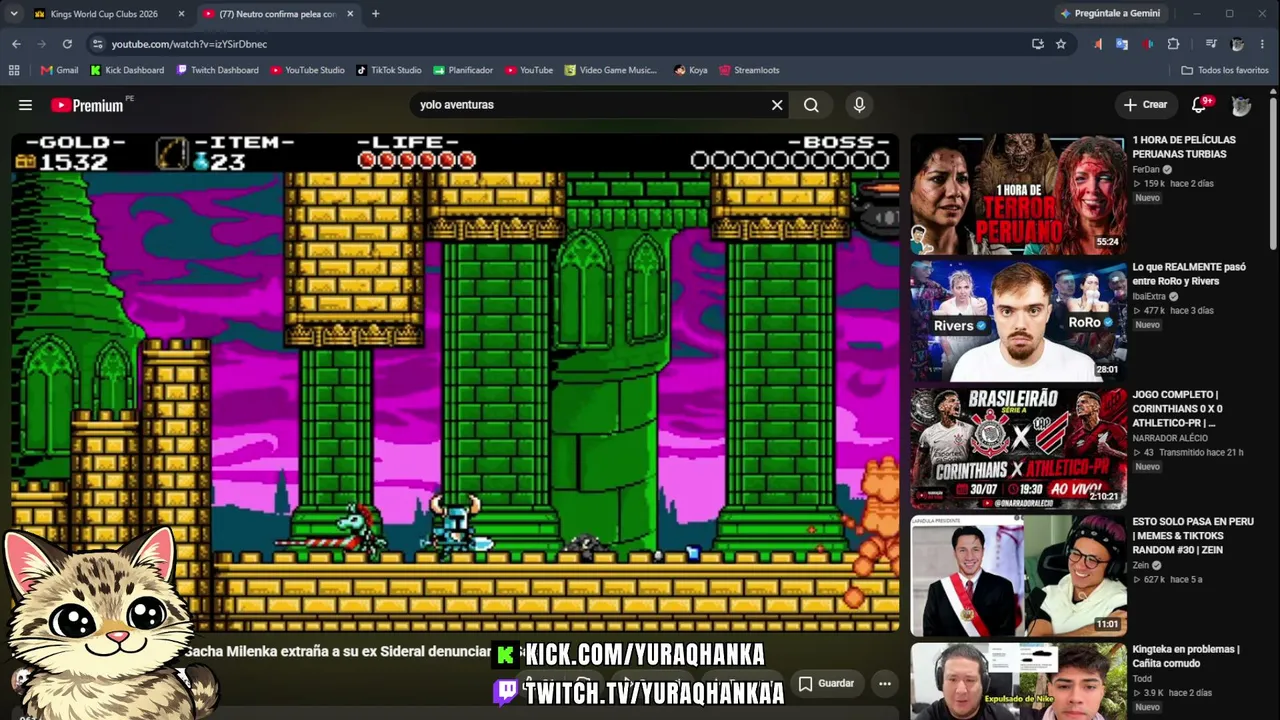Screen dimensions: 1280x720
Task: Open the Kingteka en problemas thumbnail
Action: (1018, 681)
